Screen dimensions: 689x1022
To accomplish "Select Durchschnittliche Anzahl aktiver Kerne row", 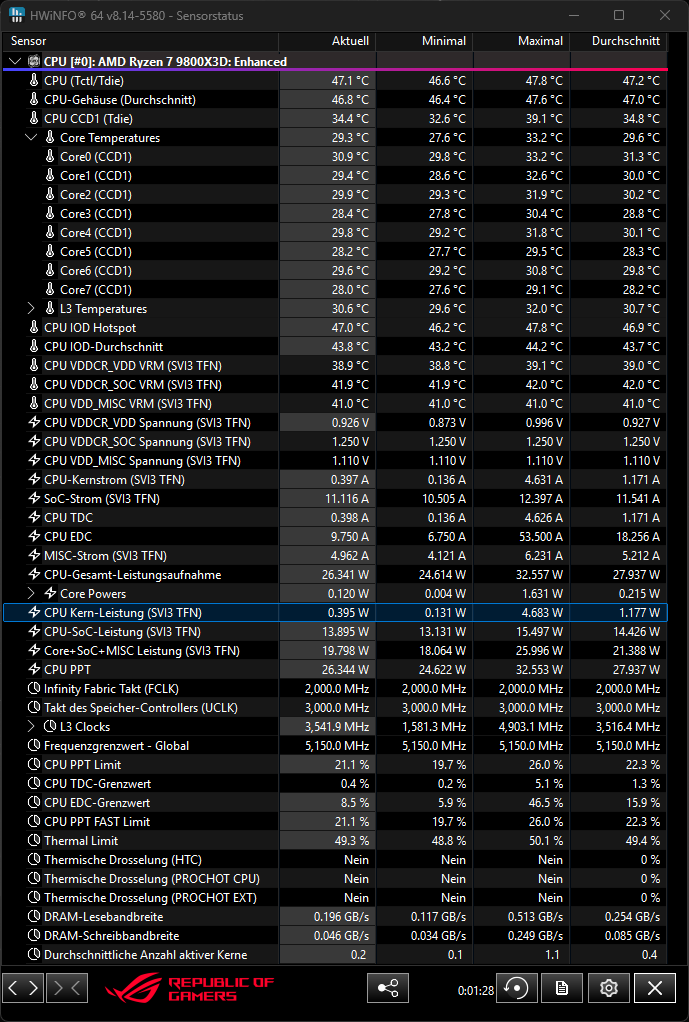I will pos(336,954).
